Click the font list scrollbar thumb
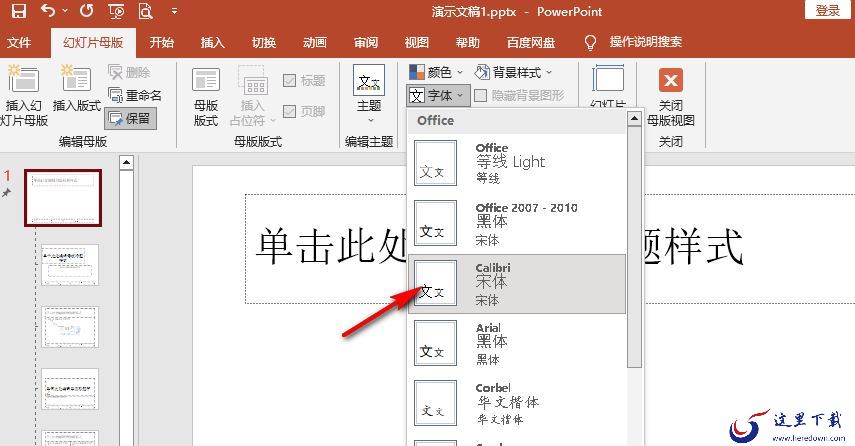The height and width of the screenshot is (446, 855). 634,247
